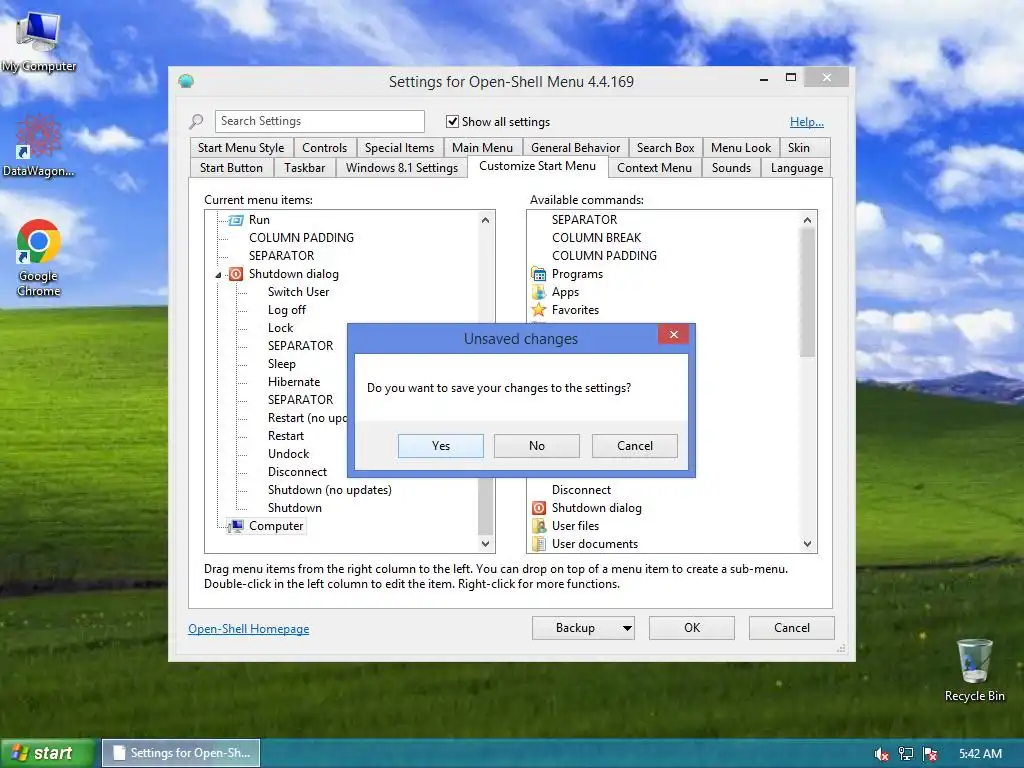The width and height of the screenshot is (1024, 768).
Task: Select Hibernate in menu items
Action: [x=294, y=382]
